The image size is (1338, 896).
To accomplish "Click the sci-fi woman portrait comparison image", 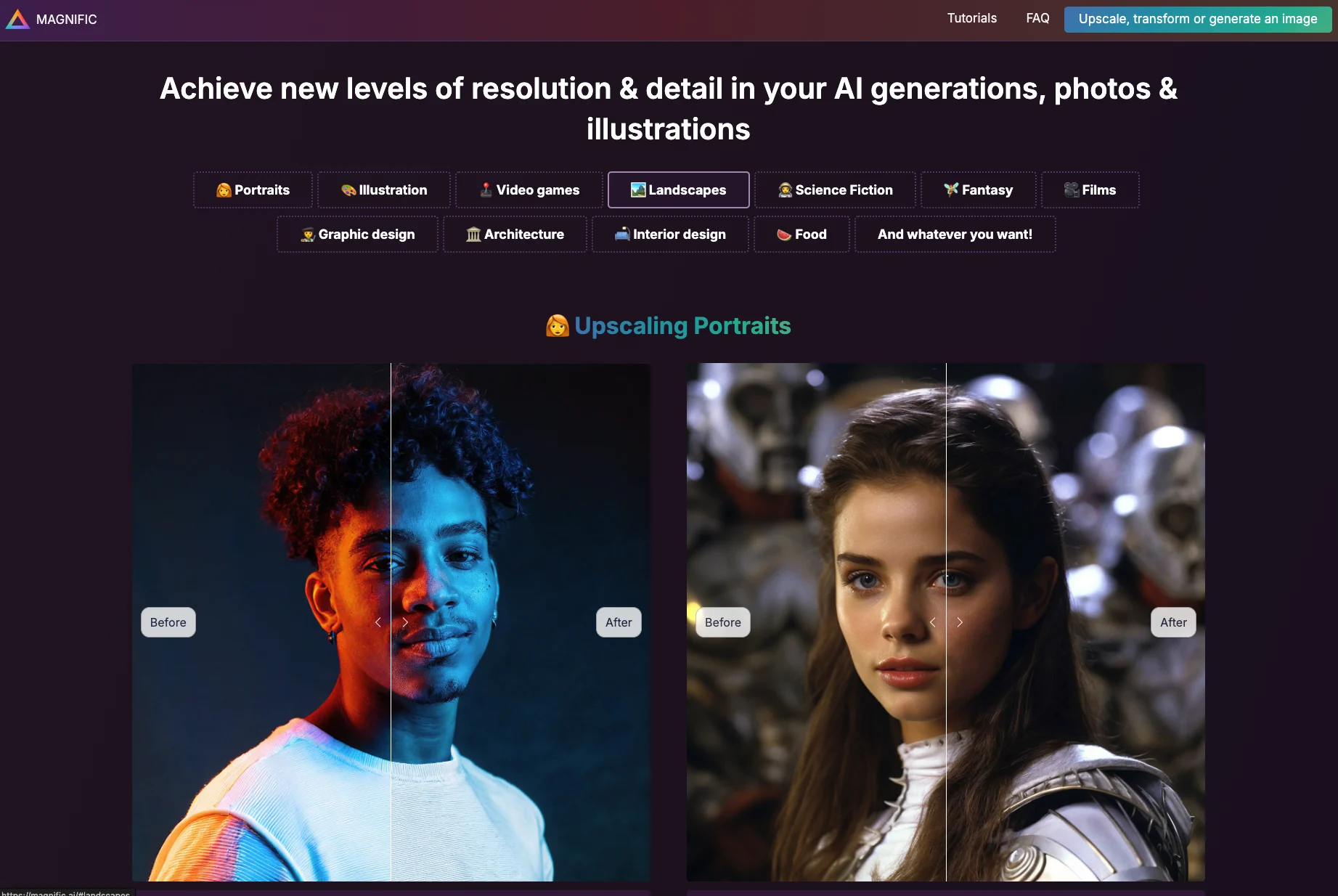I will pos(946,622).
